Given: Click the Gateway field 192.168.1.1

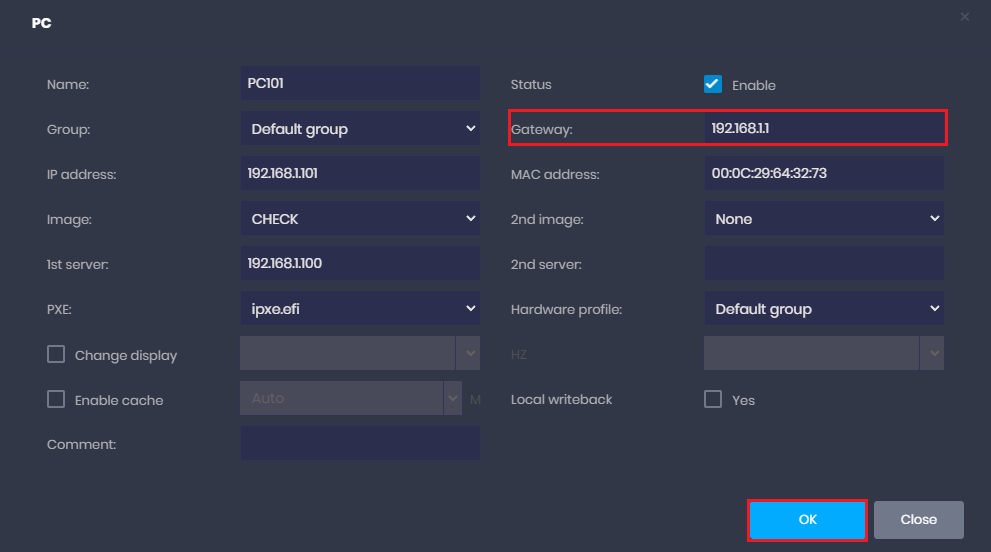Looking at the screenshot, I should (824, 129).
